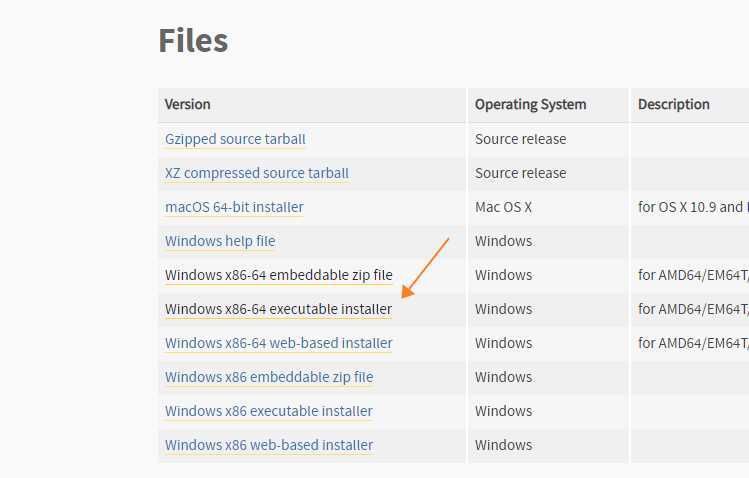Open the Windows help file link
This screenshot has height=478, width=749.
[x=220, y=241]
